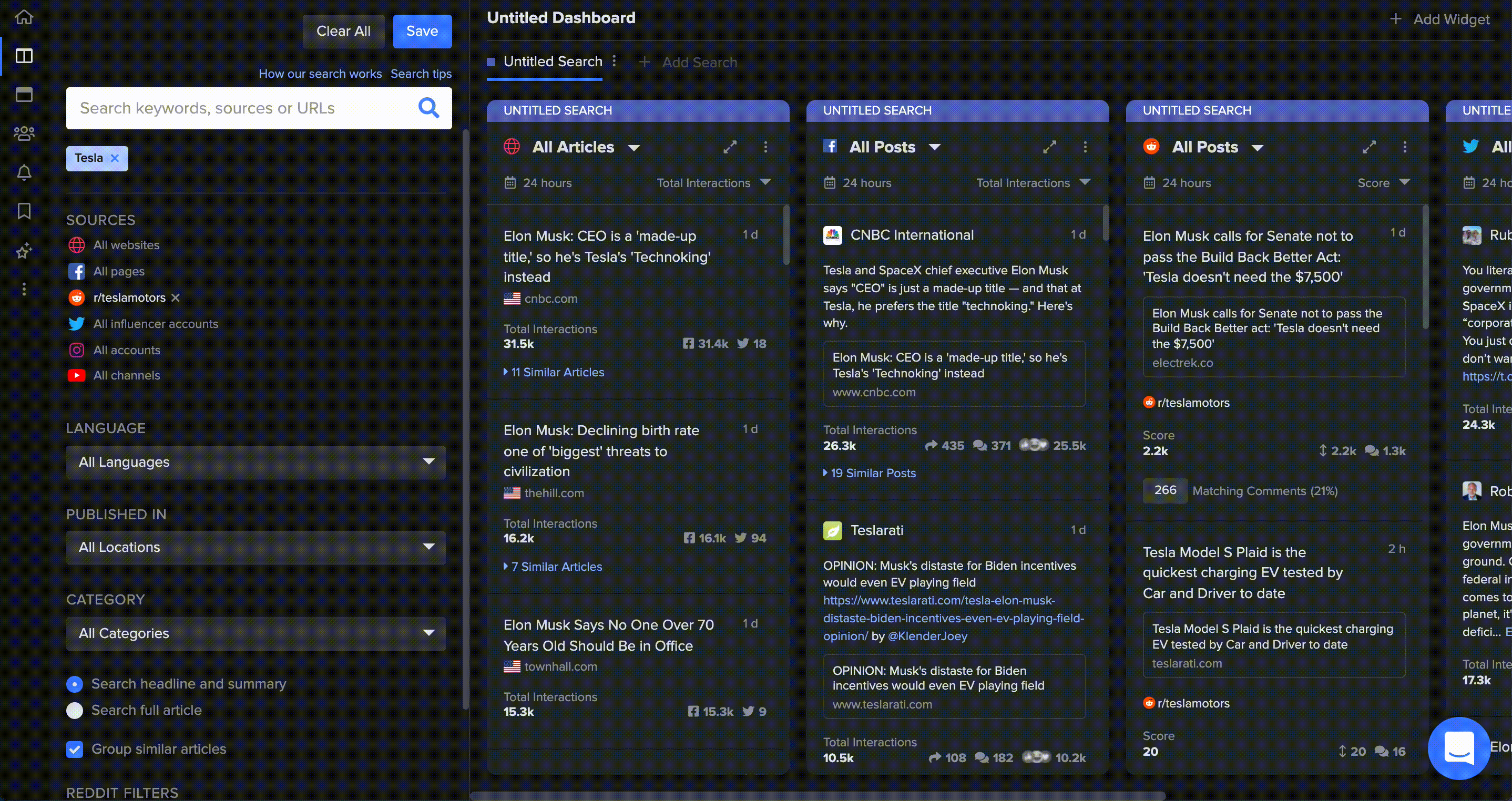Expand the Facebook All Posts column
The width and height of the screenshot is (1512, 801).
1049,147
